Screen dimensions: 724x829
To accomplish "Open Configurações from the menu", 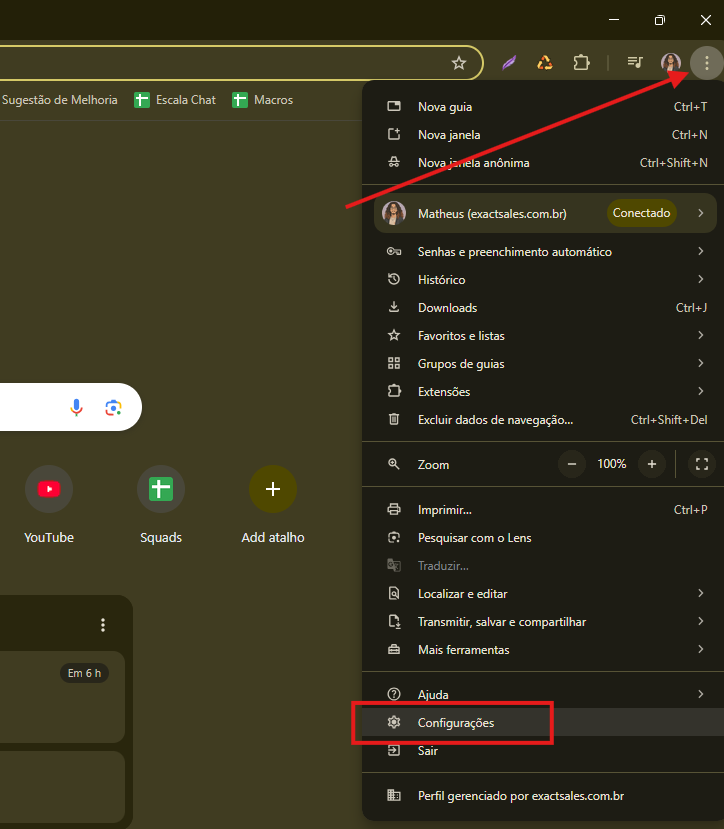I will pyautogui.click(x=543, y=722).
